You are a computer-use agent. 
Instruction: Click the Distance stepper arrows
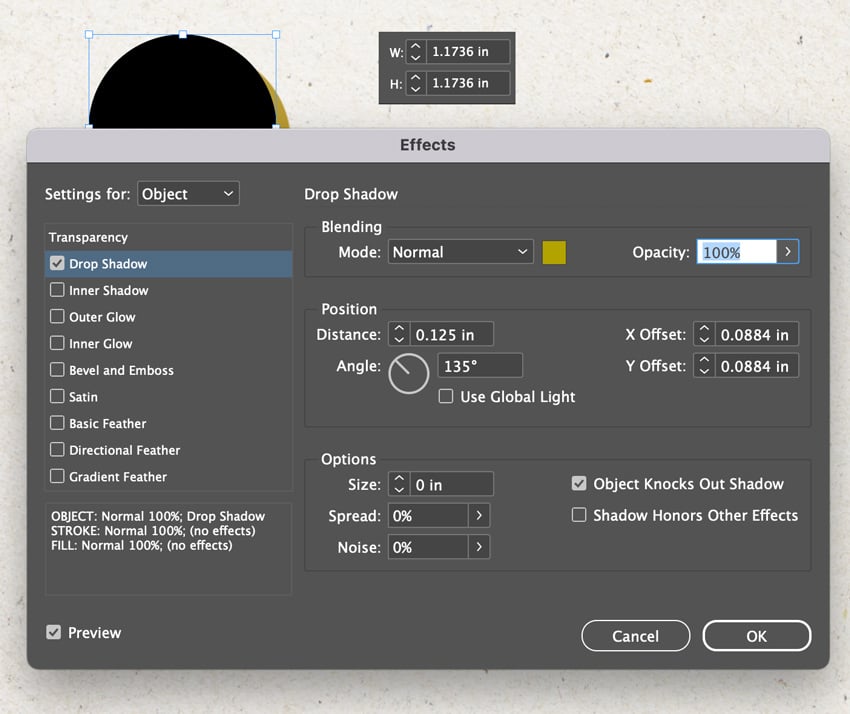(399, 334)
